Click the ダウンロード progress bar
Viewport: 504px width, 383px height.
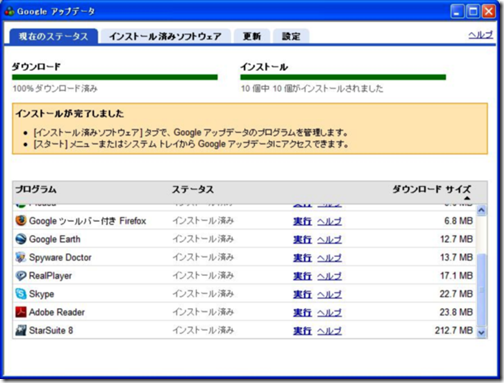coord(115,77)
